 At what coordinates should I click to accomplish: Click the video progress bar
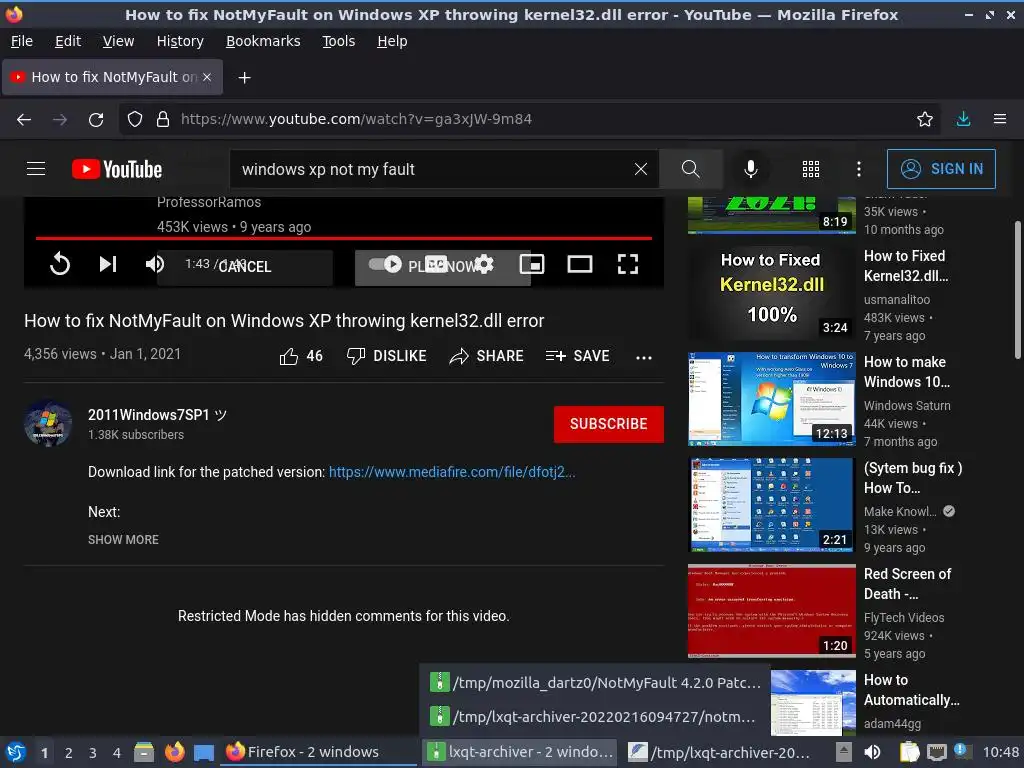pyautogui.click(x=344, y=238)
